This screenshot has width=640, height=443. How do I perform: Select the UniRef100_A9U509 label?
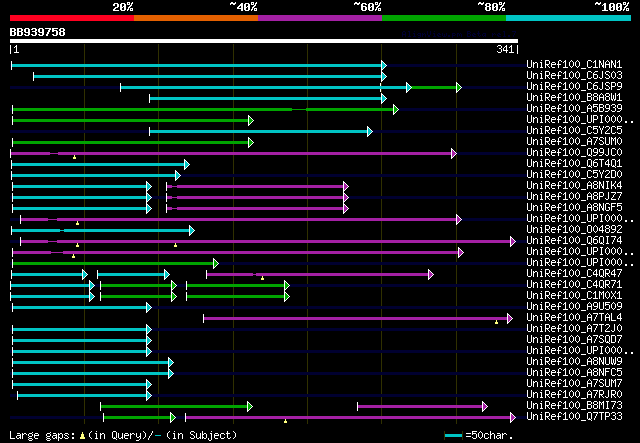(574, 306)
